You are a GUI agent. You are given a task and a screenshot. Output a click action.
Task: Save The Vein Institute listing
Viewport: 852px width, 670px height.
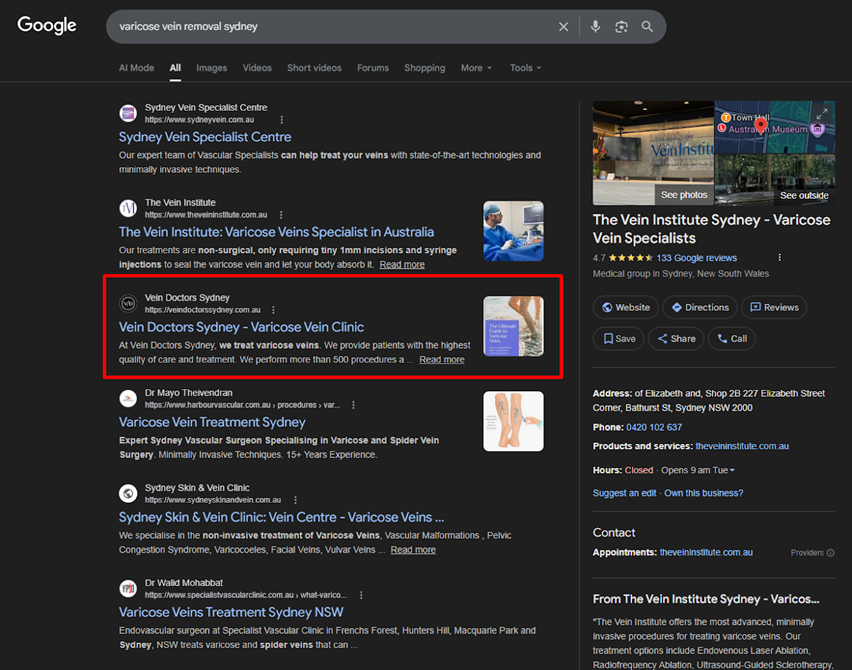[x=618, y=338]
